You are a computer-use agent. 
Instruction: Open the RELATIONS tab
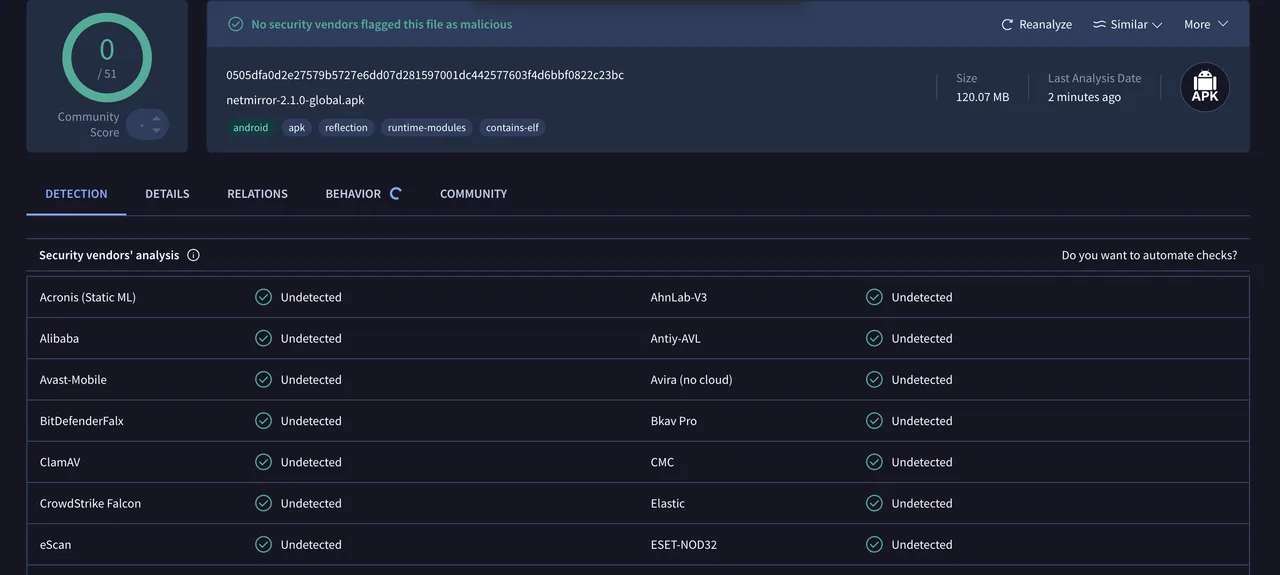click(x=257, y=194)
